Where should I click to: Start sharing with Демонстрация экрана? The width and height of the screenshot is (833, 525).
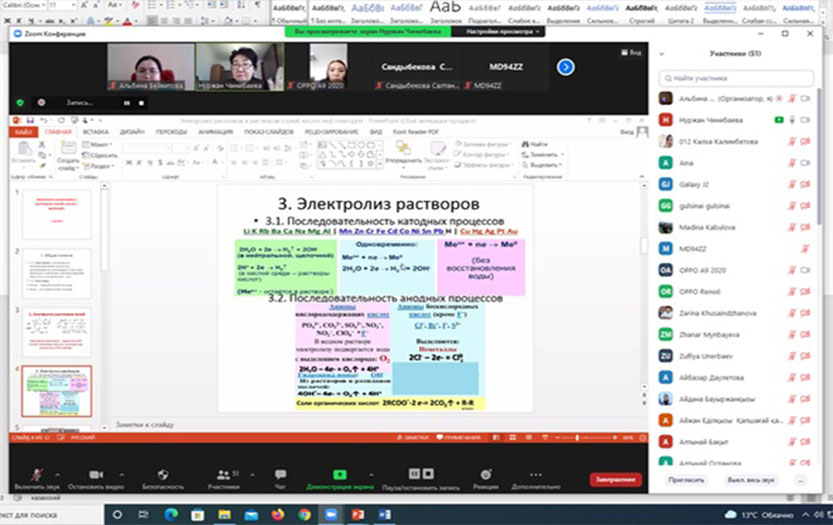340,475
